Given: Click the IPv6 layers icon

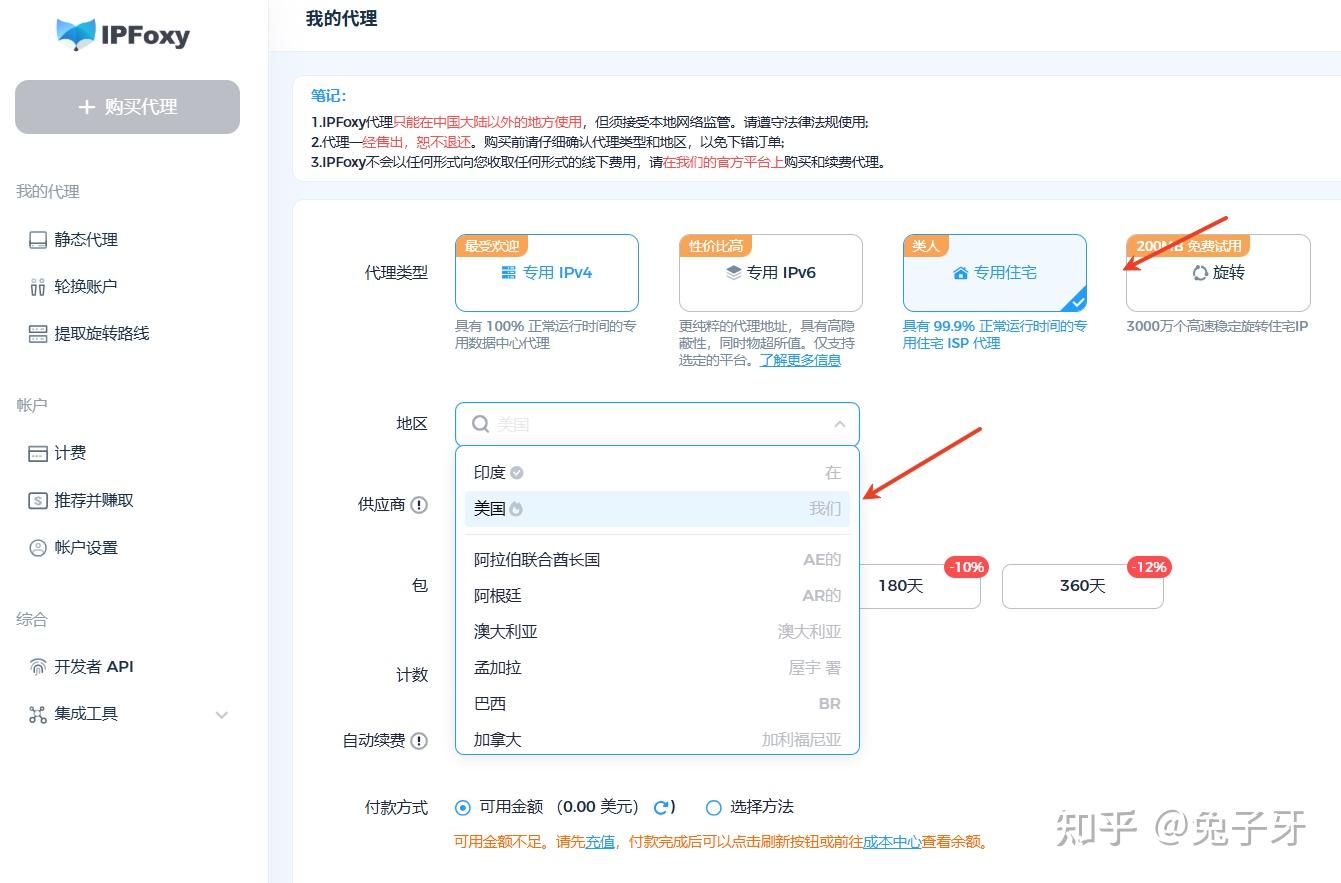Looking at the screenshot, I should click(x=734, y=273).
